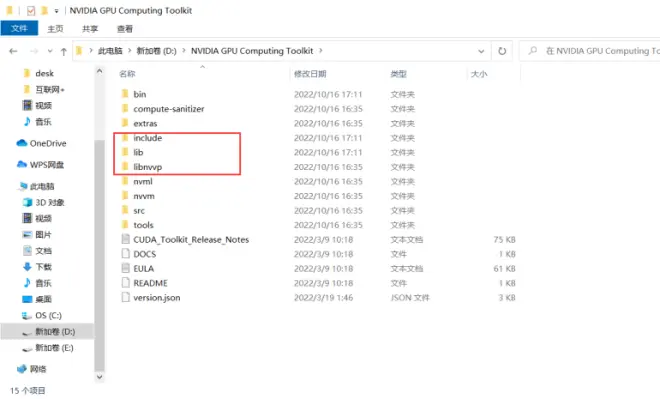The width and height of the screenshot is (660, 399).
Task: Select the nvml folder icon
Action: (125, 181)
